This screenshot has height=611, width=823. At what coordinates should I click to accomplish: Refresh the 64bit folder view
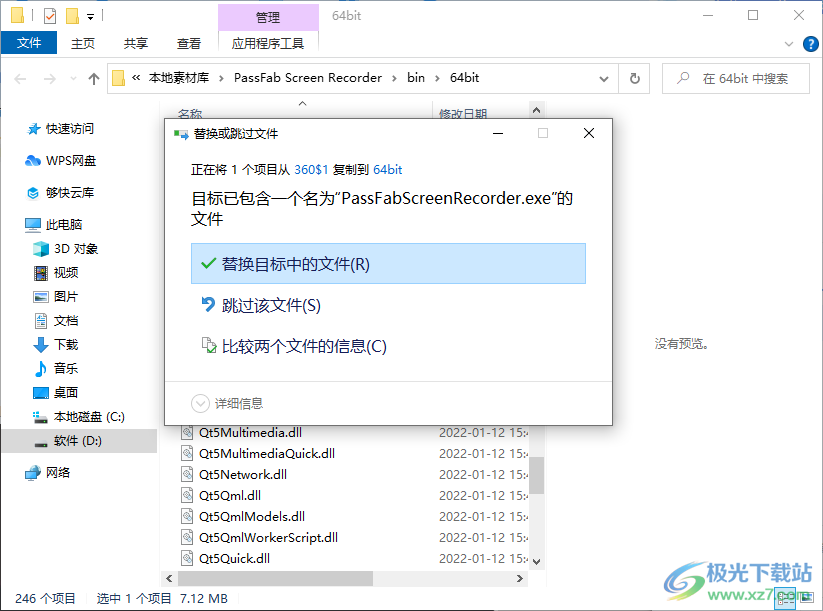pyautogui.click(x=635, y=79)
